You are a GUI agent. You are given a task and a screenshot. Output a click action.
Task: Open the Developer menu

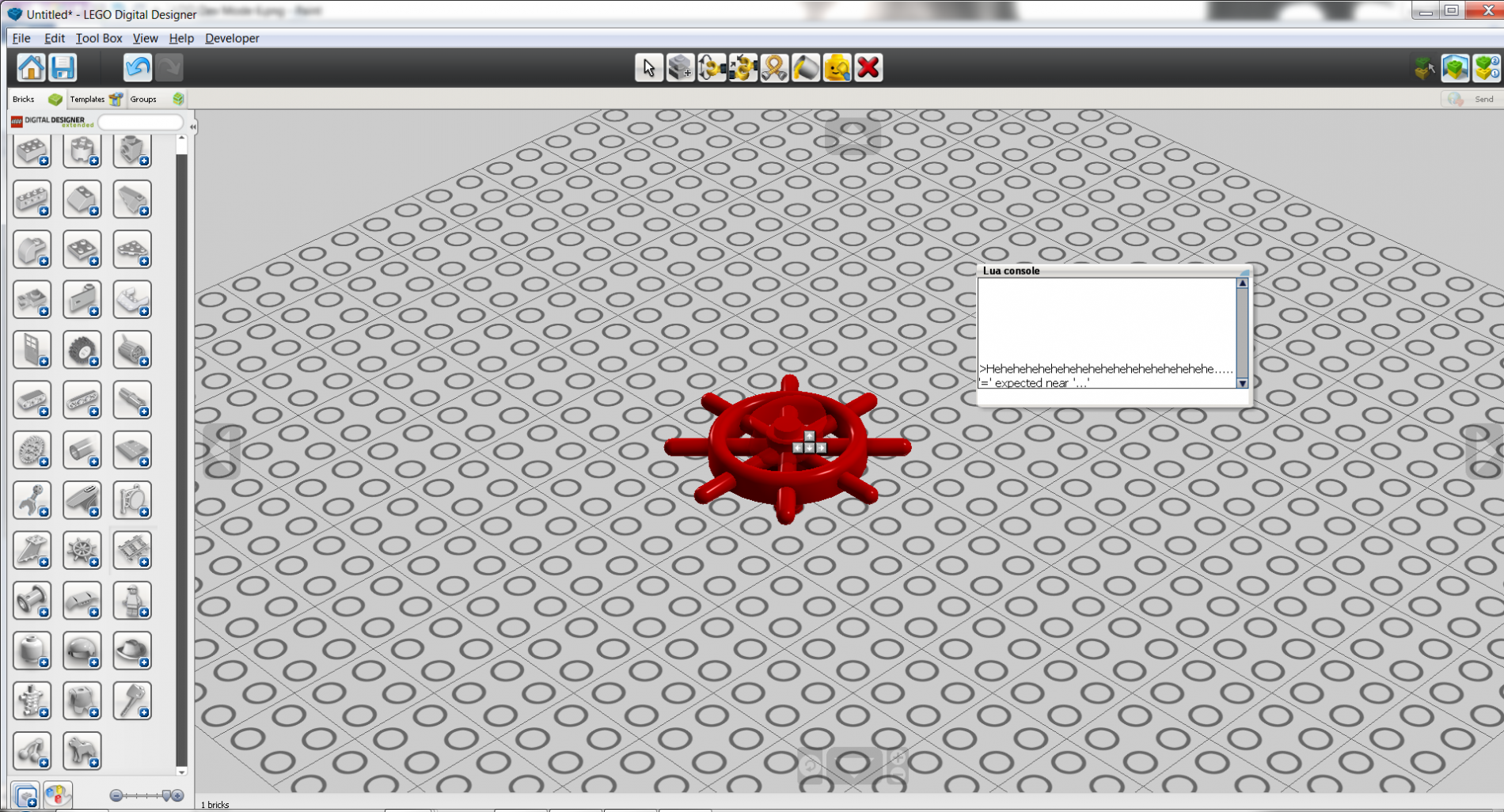232,38
